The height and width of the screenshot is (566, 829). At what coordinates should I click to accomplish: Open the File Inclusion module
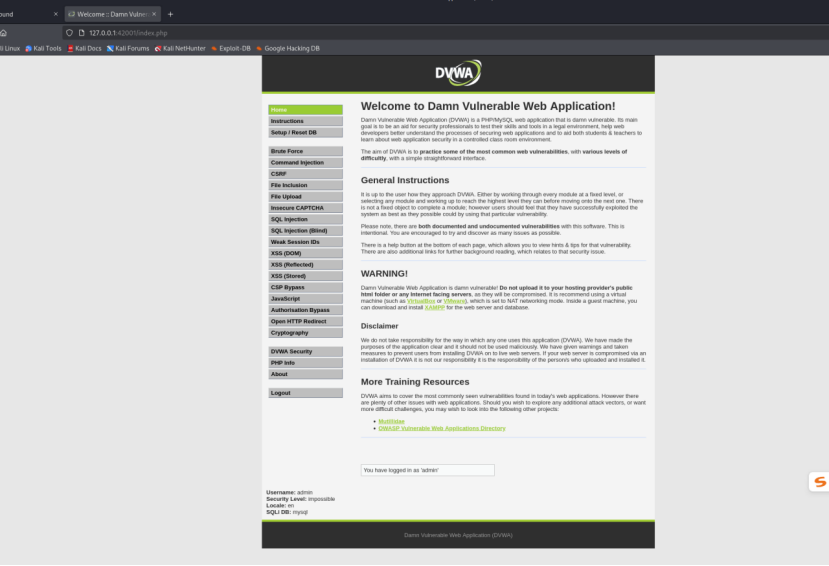click(306, 185)
